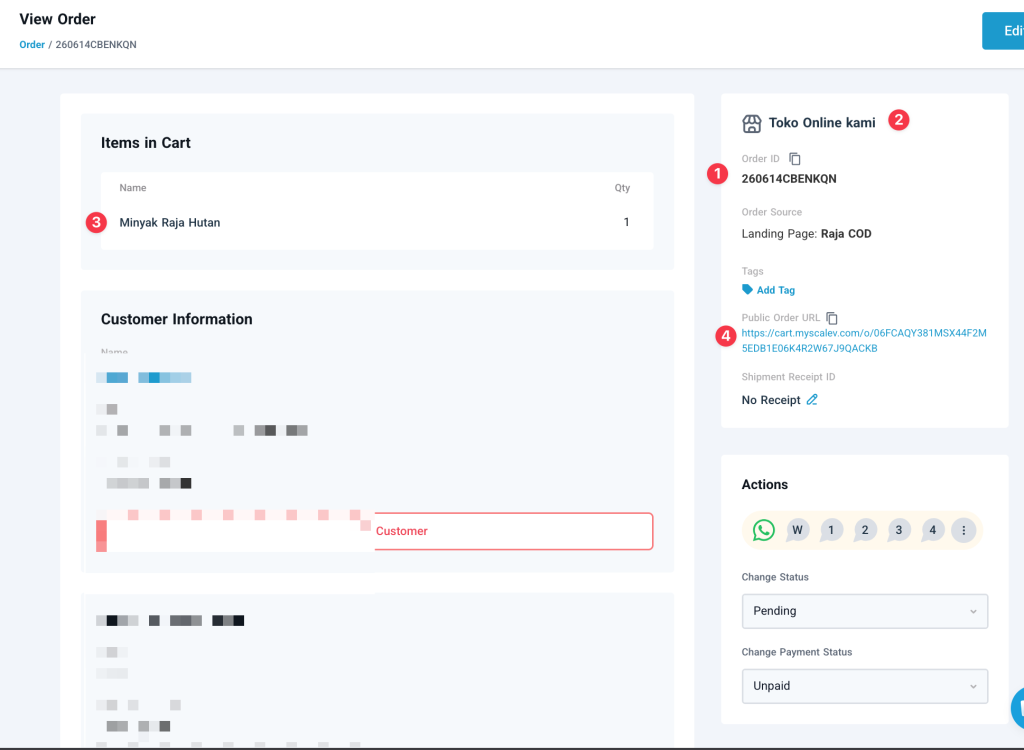1024x750 pixels.
Task: Click message bubble icon number 1
Action: click(x=831, y=530)
